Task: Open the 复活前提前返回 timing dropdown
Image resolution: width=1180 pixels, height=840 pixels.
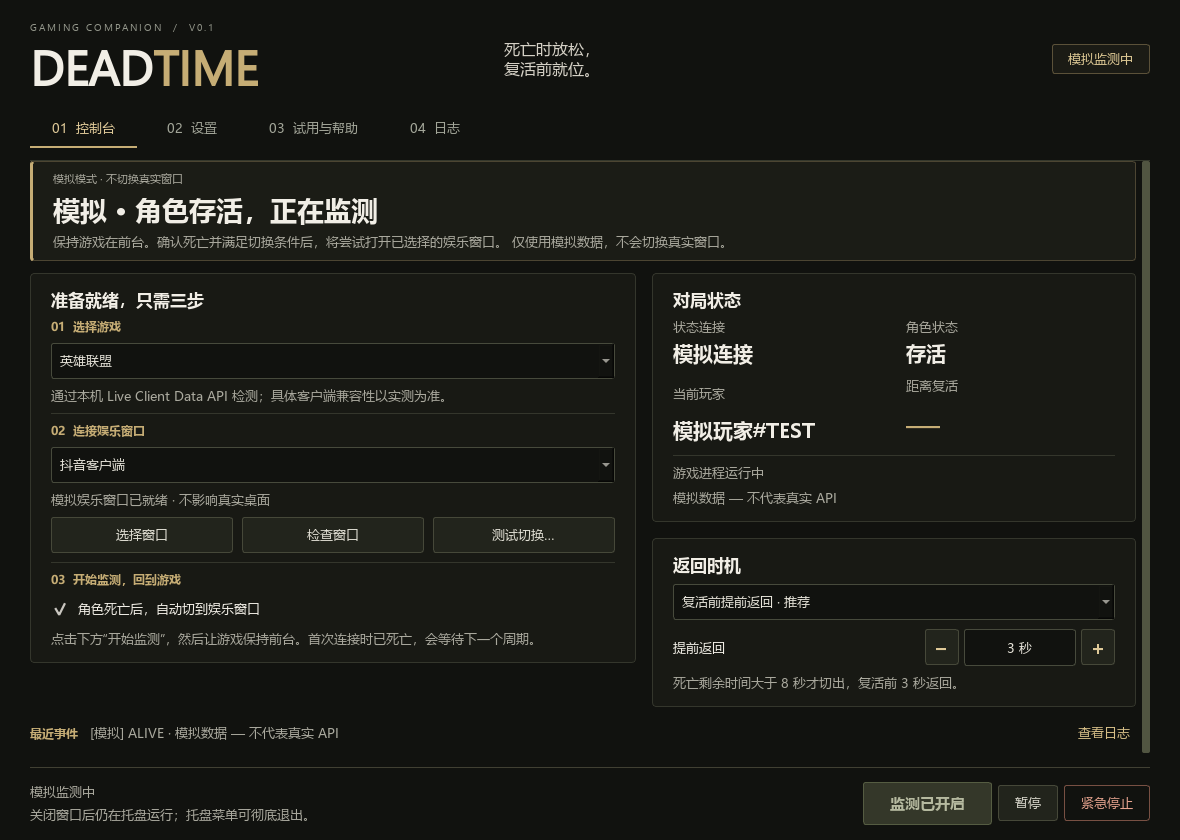Action: click(893, 601)
